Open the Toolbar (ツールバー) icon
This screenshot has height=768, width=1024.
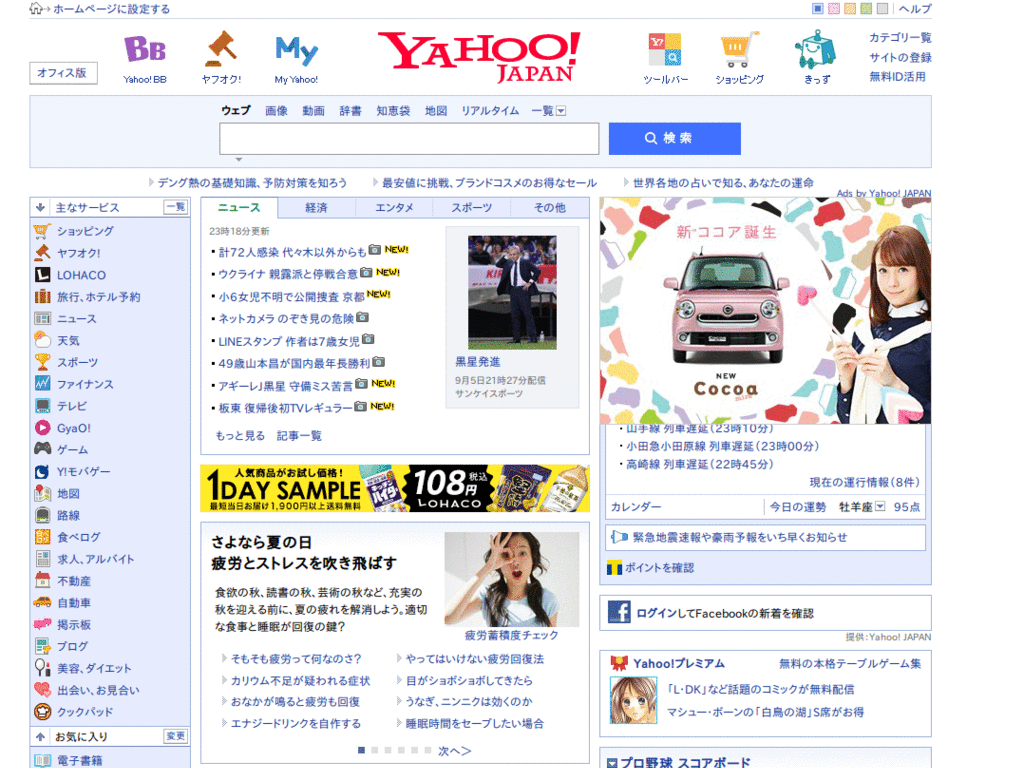(x=665, y=50)
